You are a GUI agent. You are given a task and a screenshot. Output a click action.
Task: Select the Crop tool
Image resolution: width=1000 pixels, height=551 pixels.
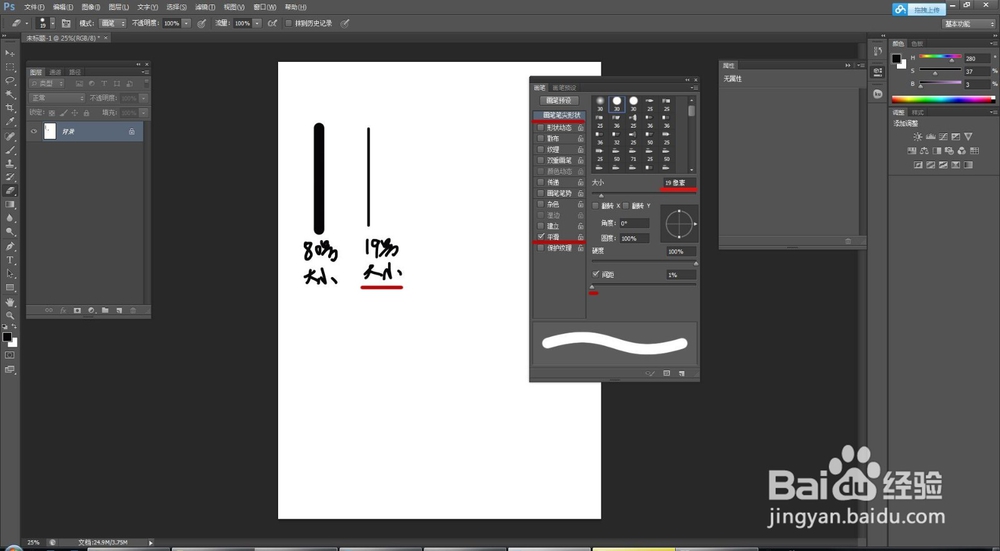[x=10, y=108]
